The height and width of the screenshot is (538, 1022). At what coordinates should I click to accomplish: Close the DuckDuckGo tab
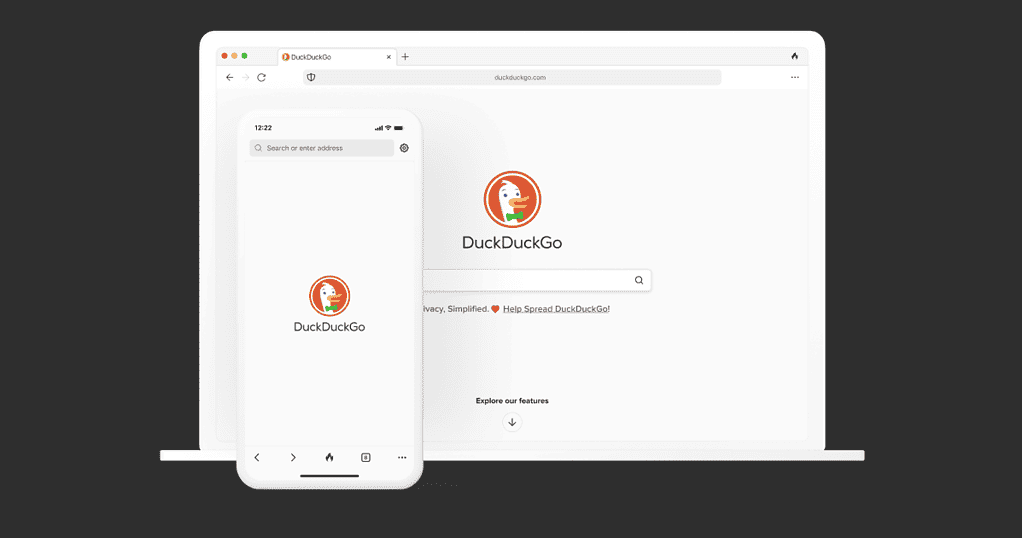388,57
